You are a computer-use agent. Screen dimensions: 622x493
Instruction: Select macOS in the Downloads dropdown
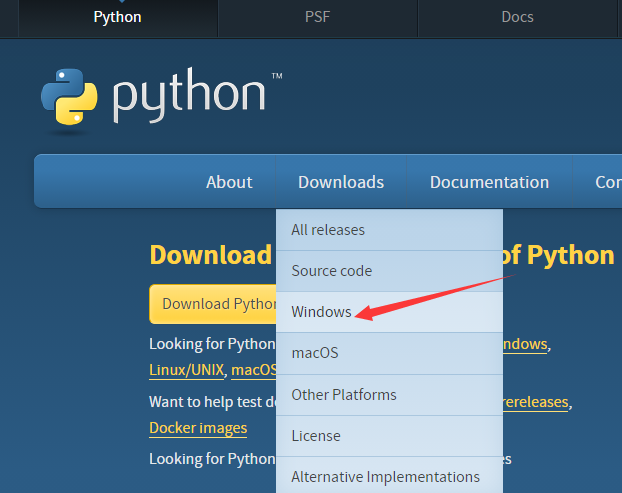pyautogui.click(x=390, y=353)
